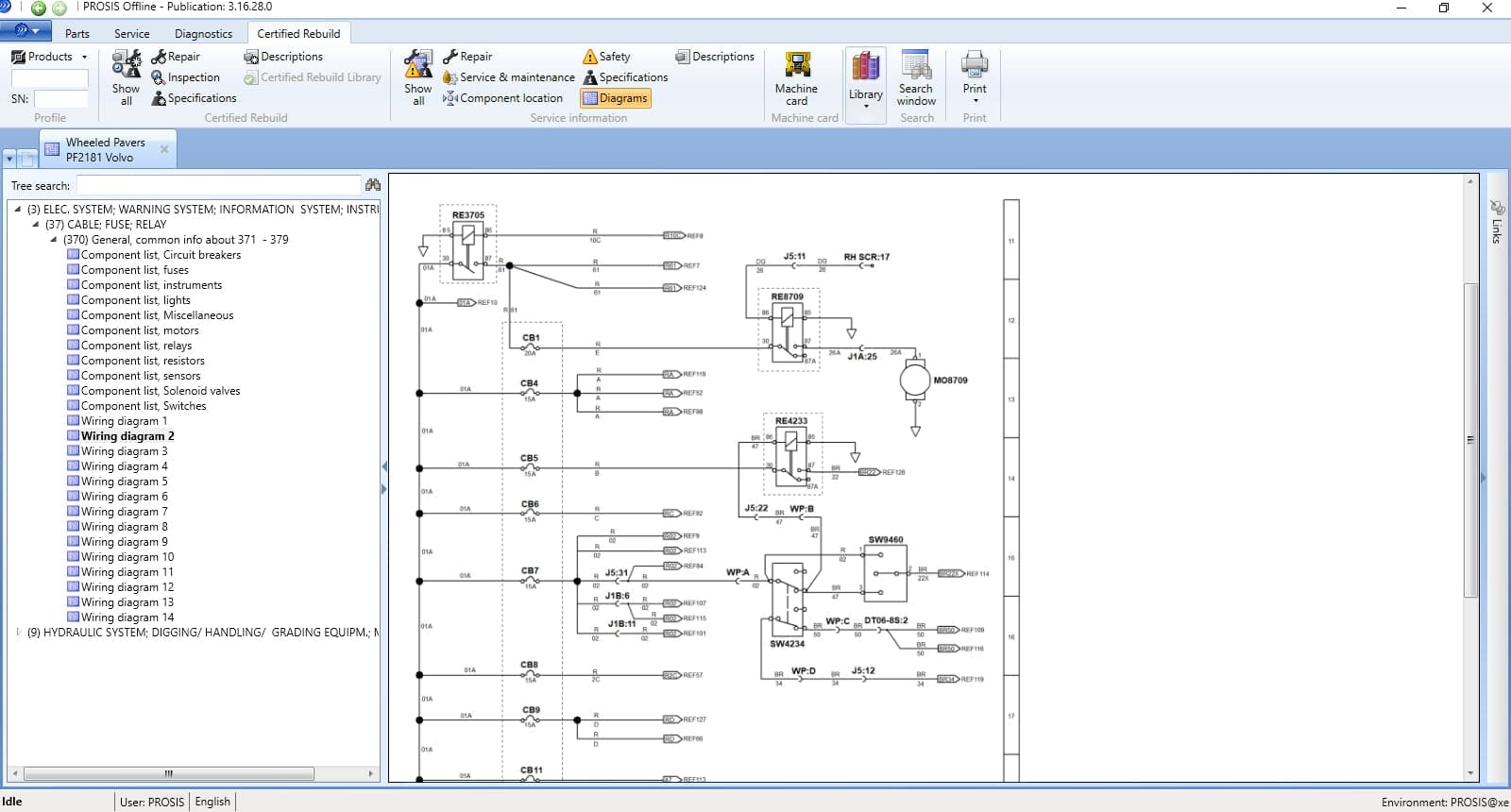Open the Print dropdown
The image size is (1511, 812).
point(975,78)
